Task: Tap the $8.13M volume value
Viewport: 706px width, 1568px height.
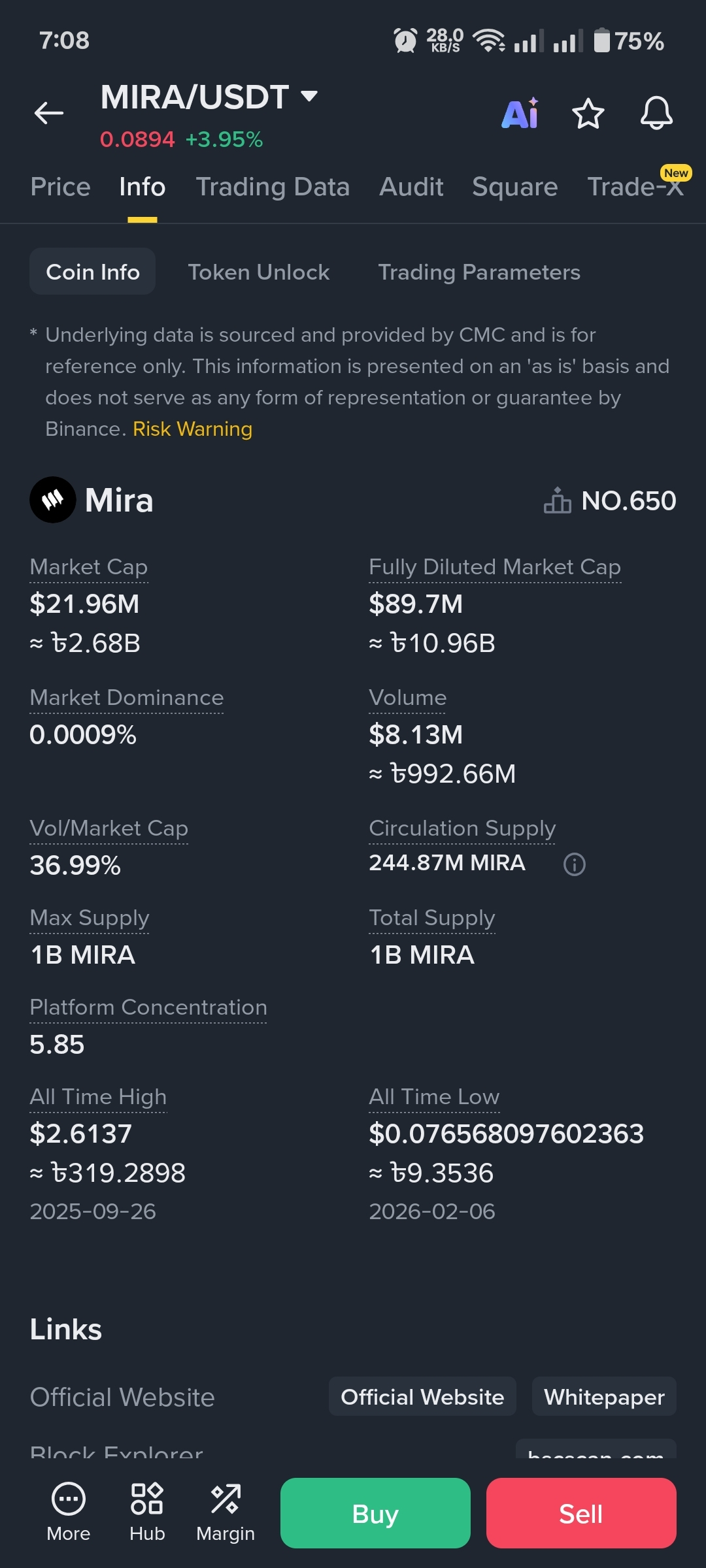Action: (416, 734)
